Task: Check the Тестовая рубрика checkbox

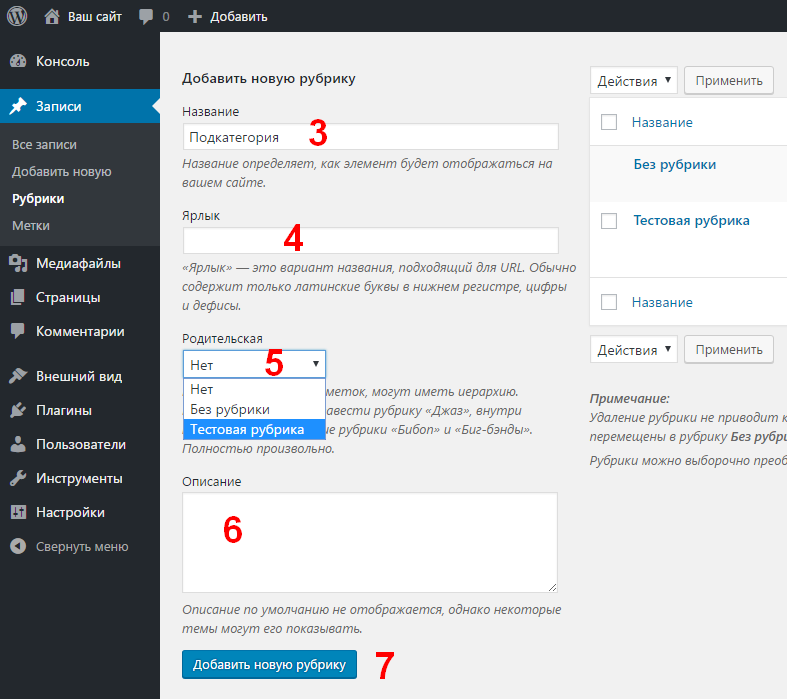Action: point(609,221)
